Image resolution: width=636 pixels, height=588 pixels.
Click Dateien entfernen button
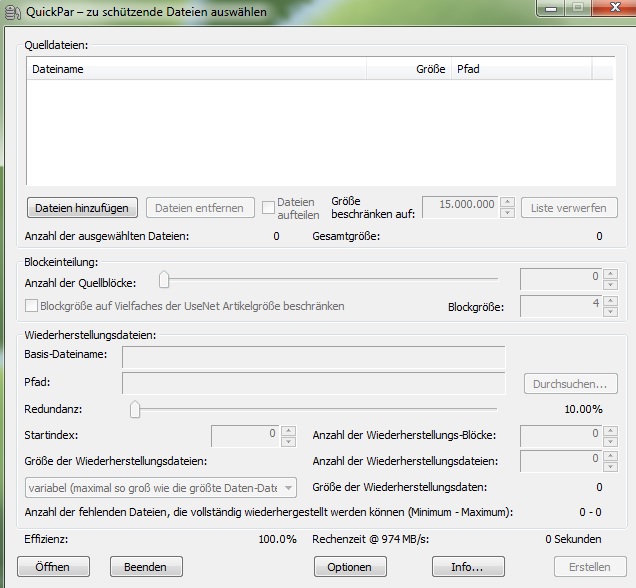point(200,208)
